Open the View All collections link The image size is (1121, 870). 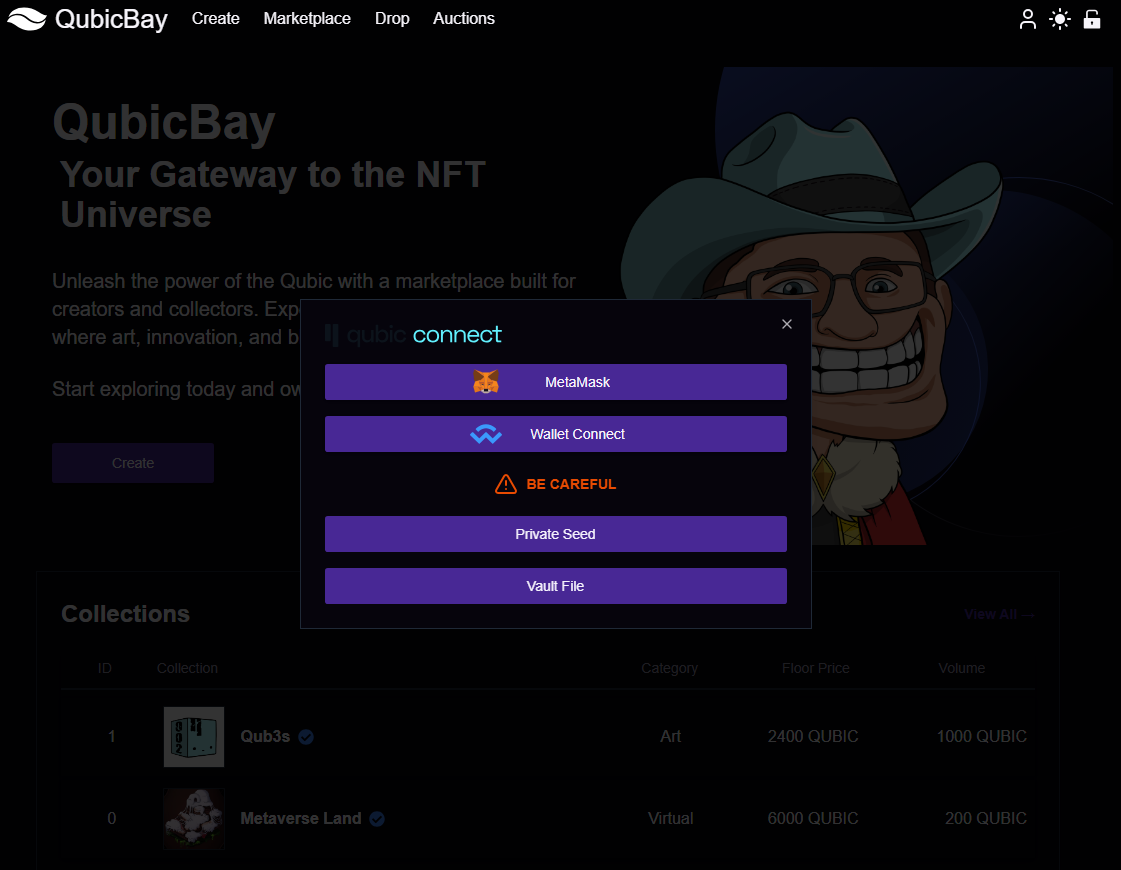[x=999, y=614]
